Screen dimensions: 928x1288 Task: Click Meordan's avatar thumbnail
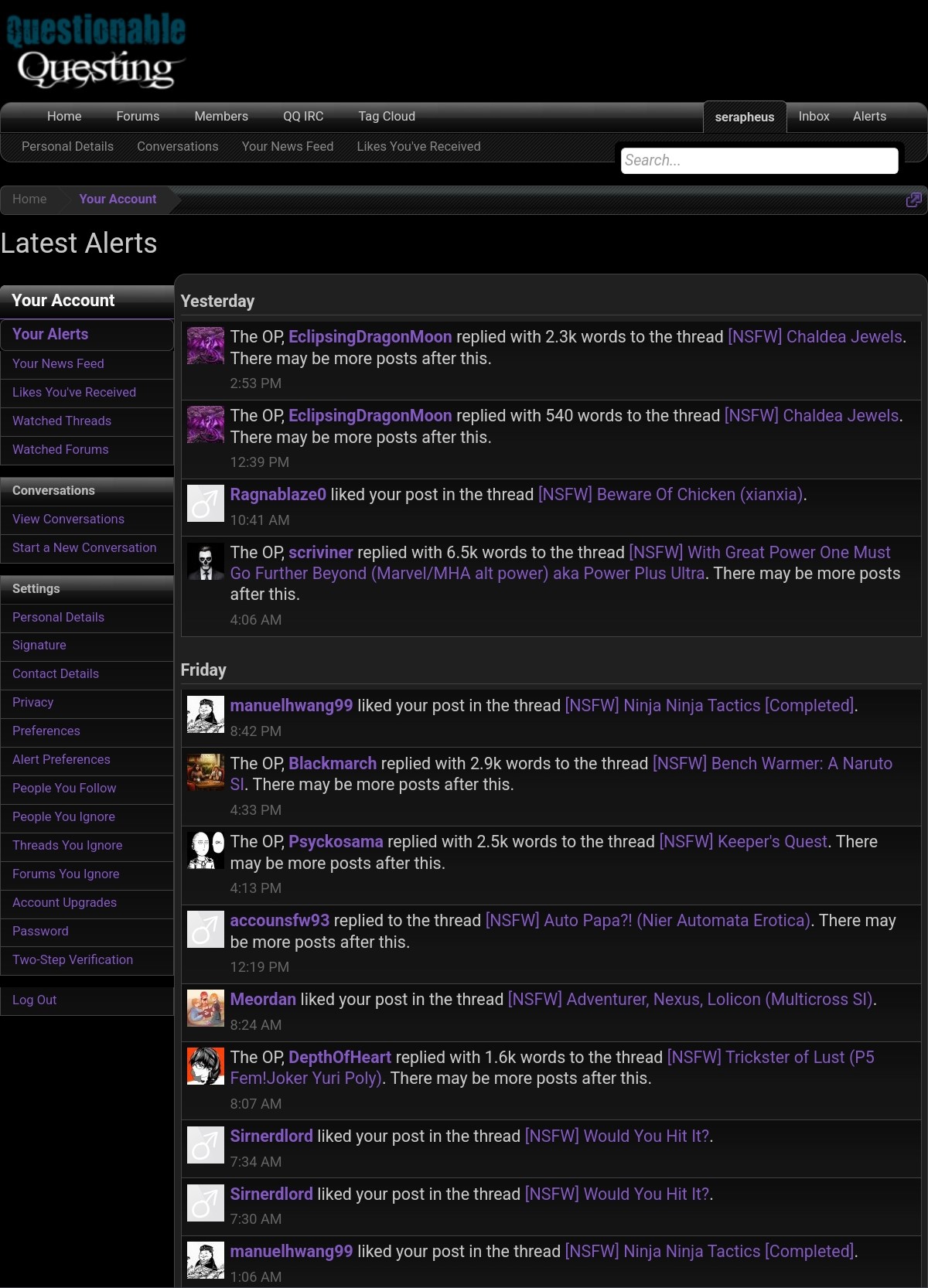click(x=206, y=1009)
